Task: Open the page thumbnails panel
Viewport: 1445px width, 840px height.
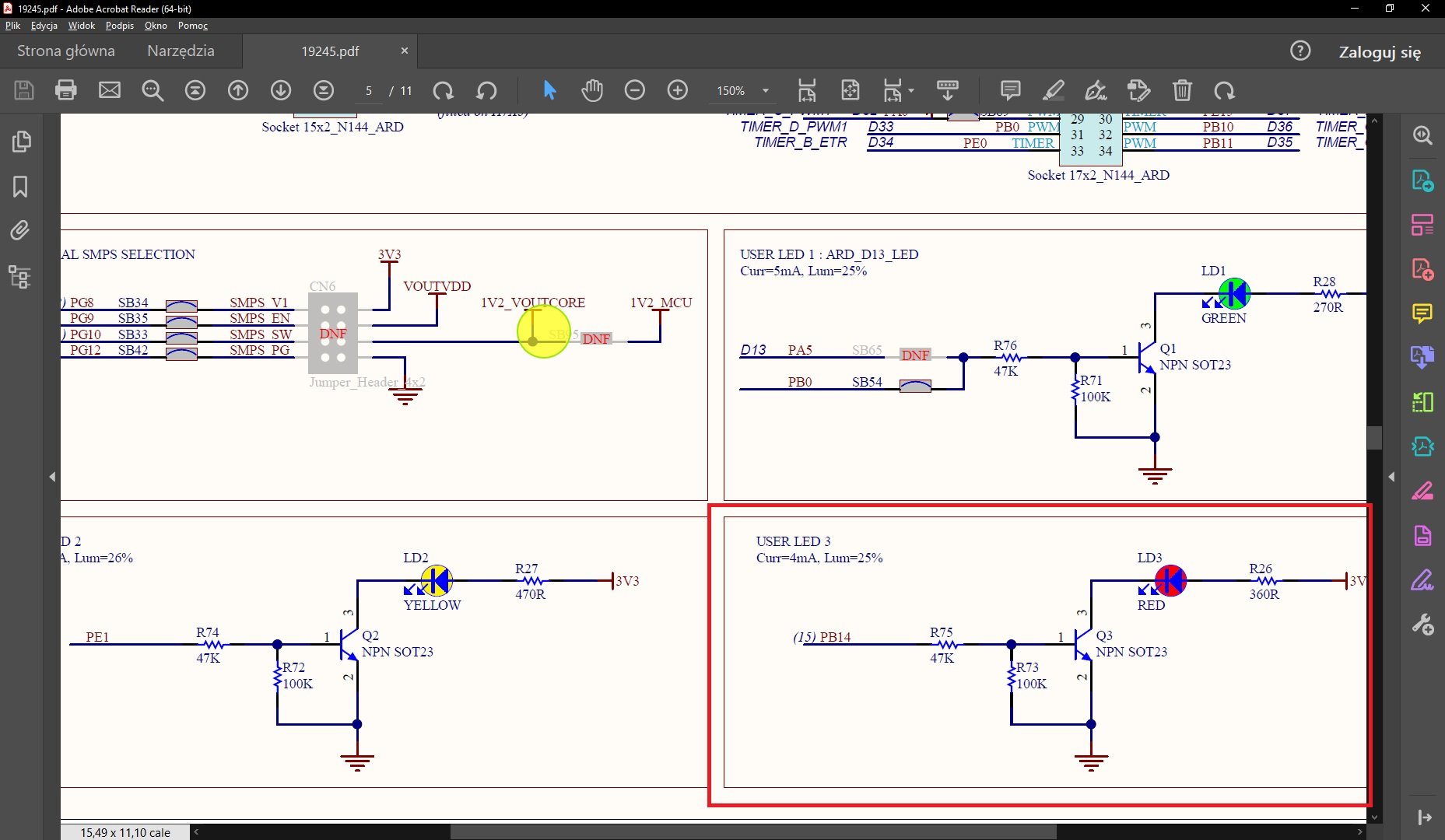Action: 20,142
